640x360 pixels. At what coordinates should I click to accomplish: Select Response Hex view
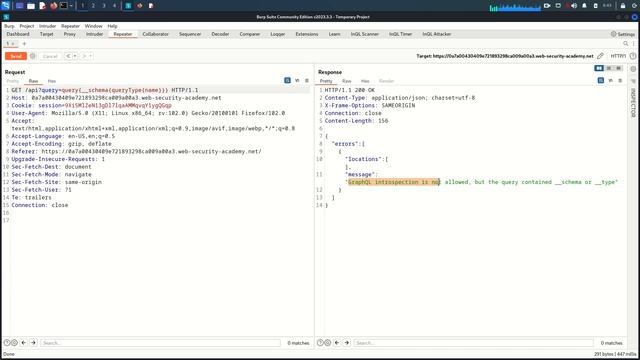tap(365, 81)
